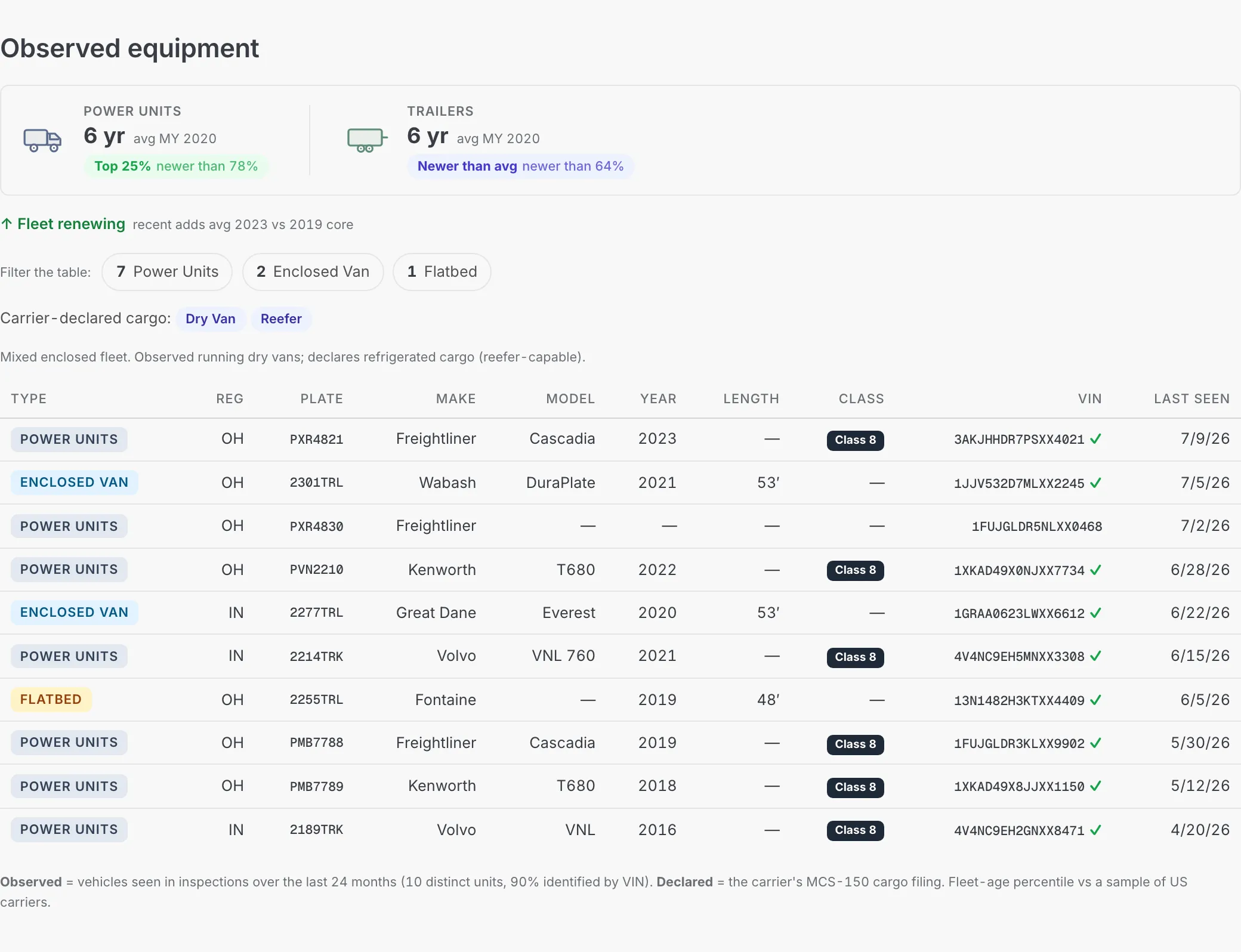This screenshot has width=1241, height=952.
Task: Click the Everest model cell
Action: [x=569, y=613]
